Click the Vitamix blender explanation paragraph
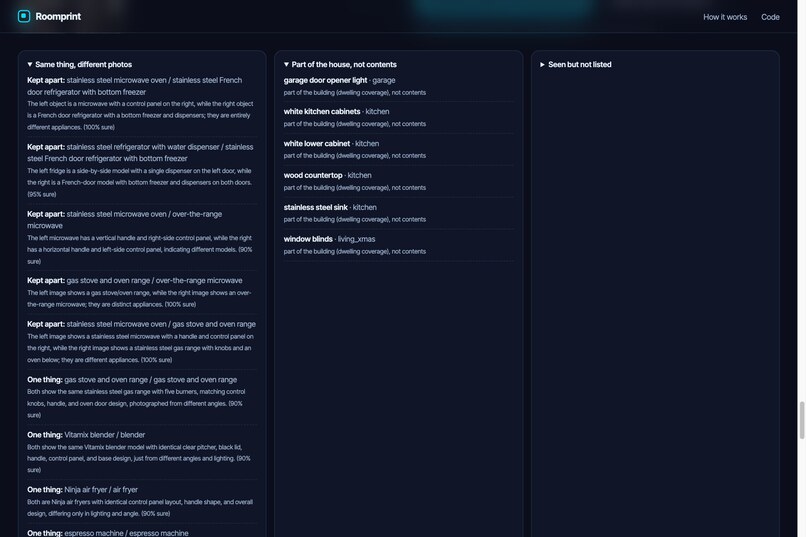806x537 pixels. point(139,458)
